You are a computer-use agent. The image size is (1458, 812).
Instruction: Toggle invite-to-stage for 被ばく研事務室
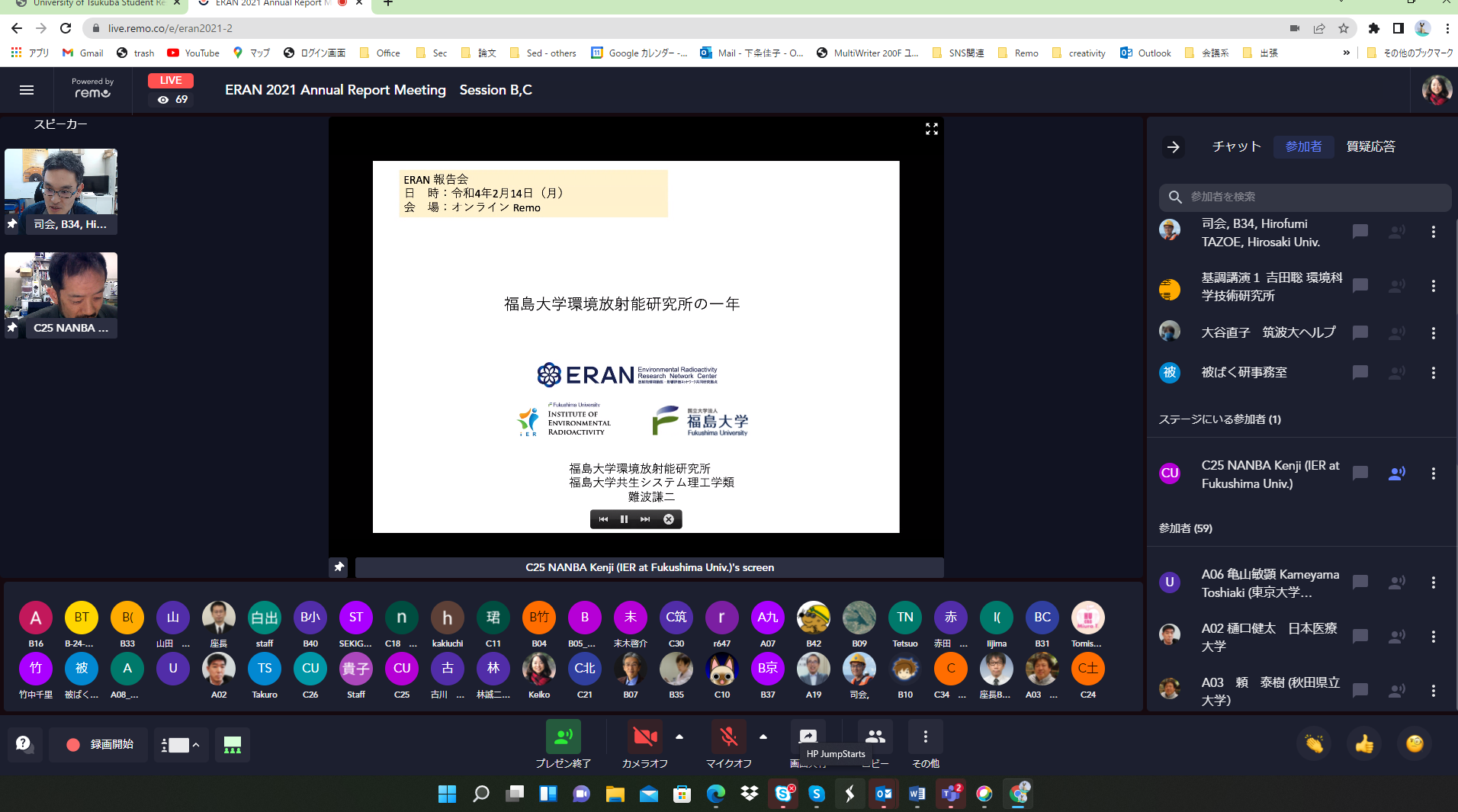point(1397,372)
